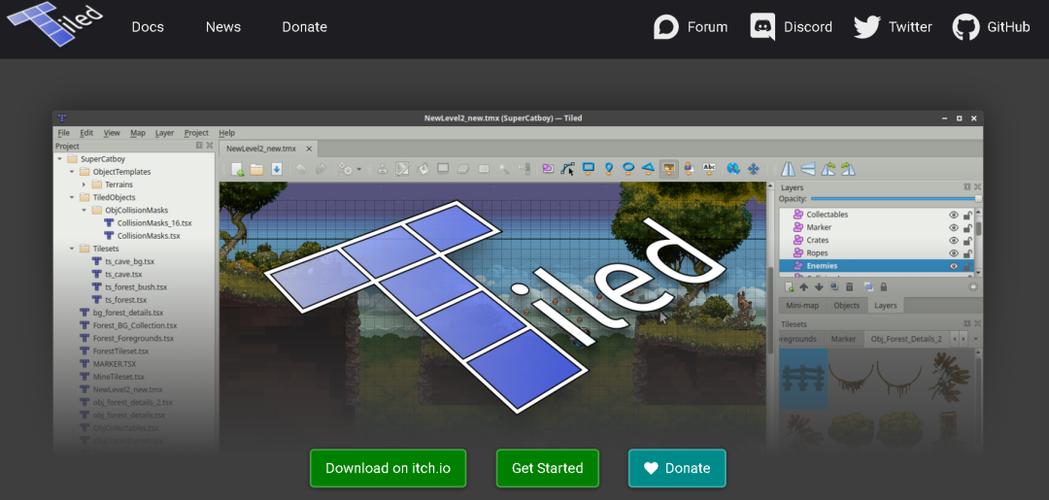The image size is (1049, 500).
Task: Switch to the Objects tab
Action: [x=846, y=305]
